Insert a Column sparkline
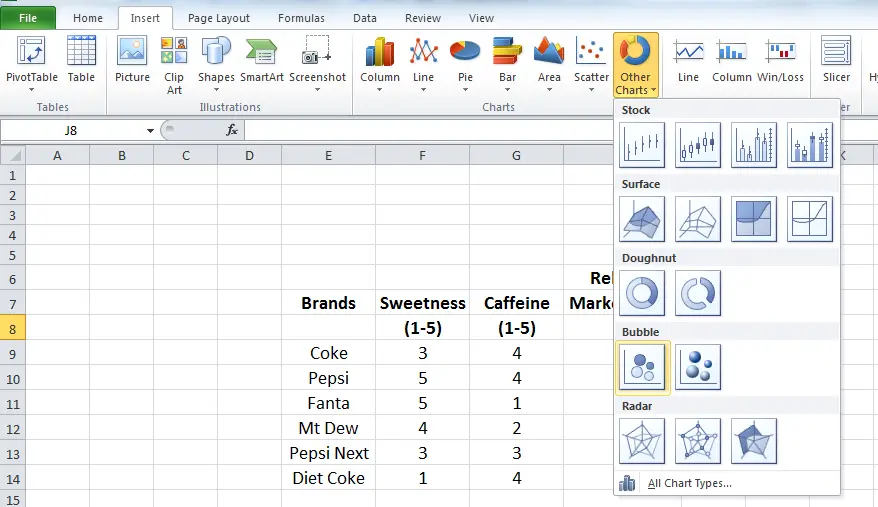The image size is (878, 507). click(x=732, y=59)
